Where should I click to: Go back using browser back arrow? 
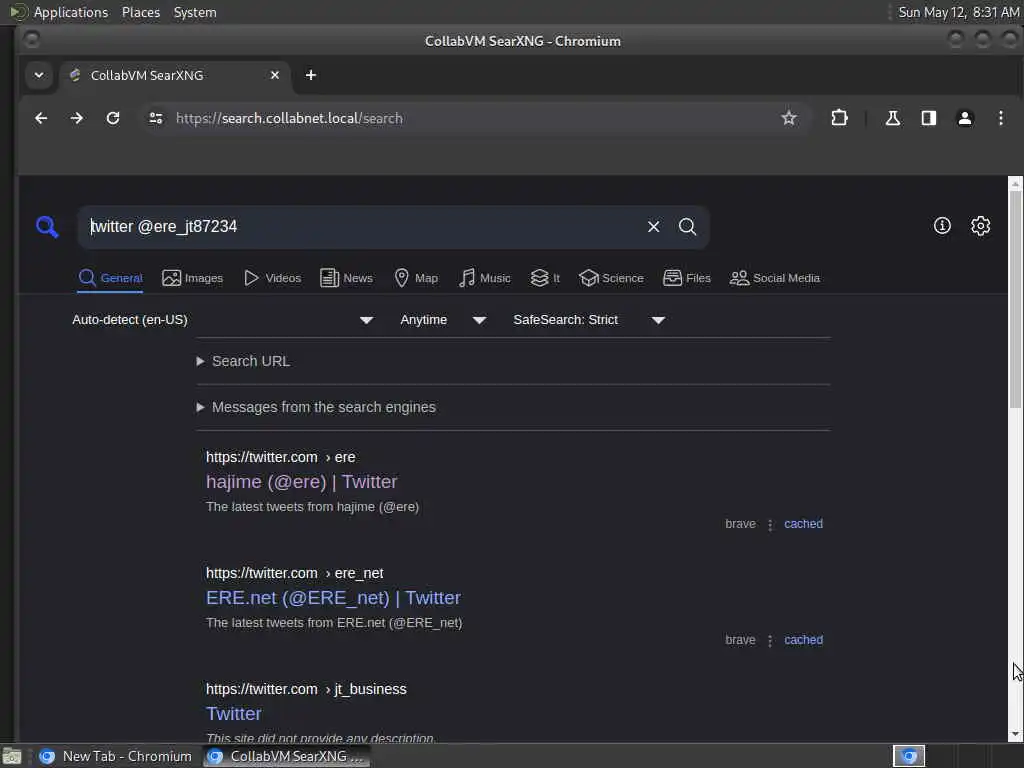click(41, 118)
